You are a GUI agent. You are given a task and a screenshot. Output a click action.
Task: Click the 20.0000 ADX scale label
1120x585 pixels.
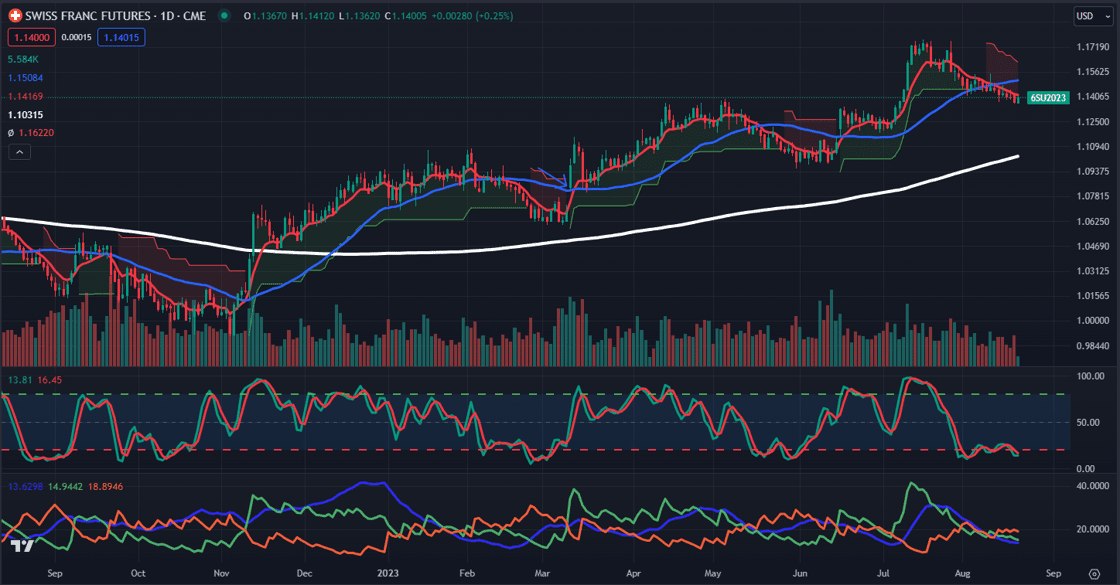point(1093,529)
